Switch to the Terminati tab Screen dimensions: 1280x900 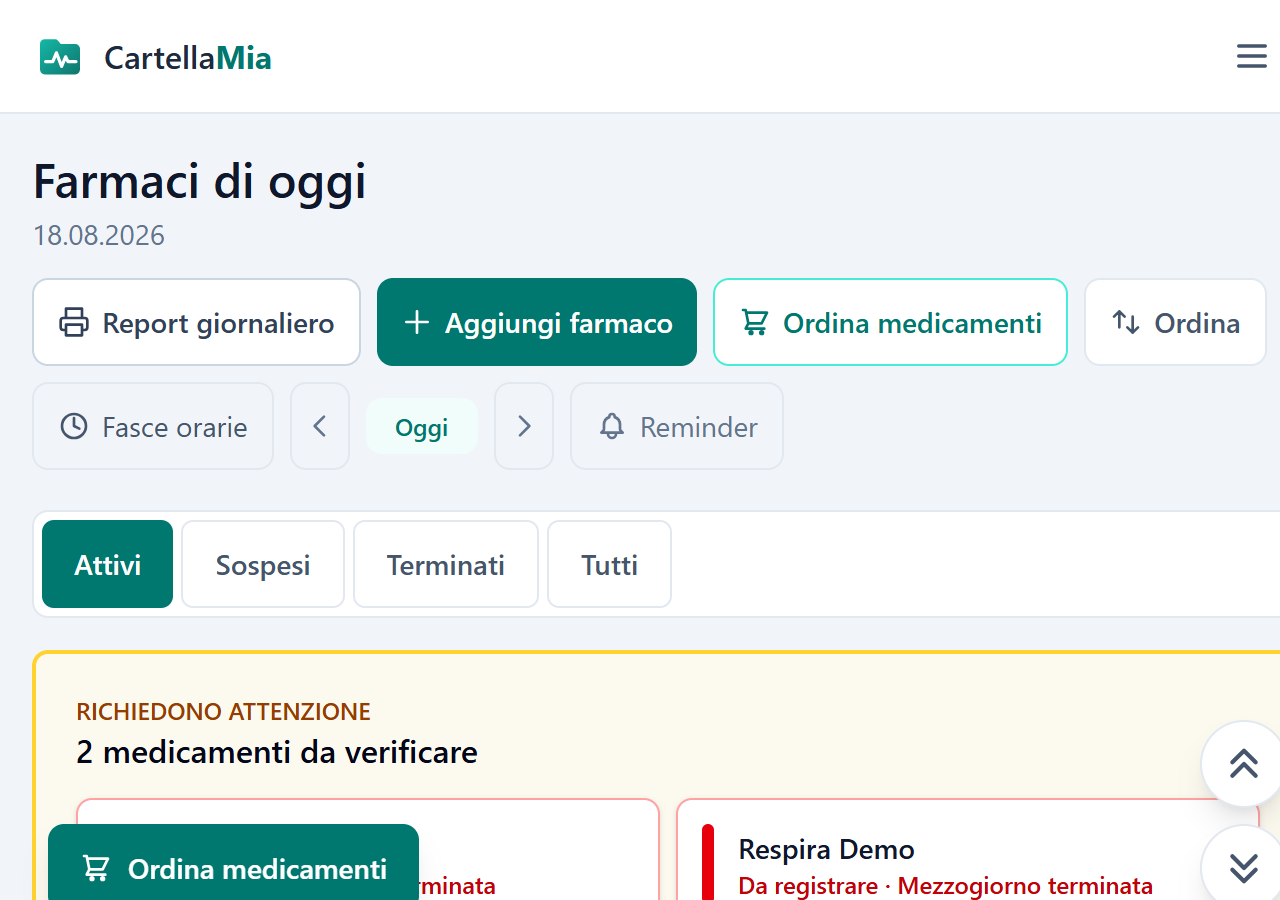coord(446,564)
